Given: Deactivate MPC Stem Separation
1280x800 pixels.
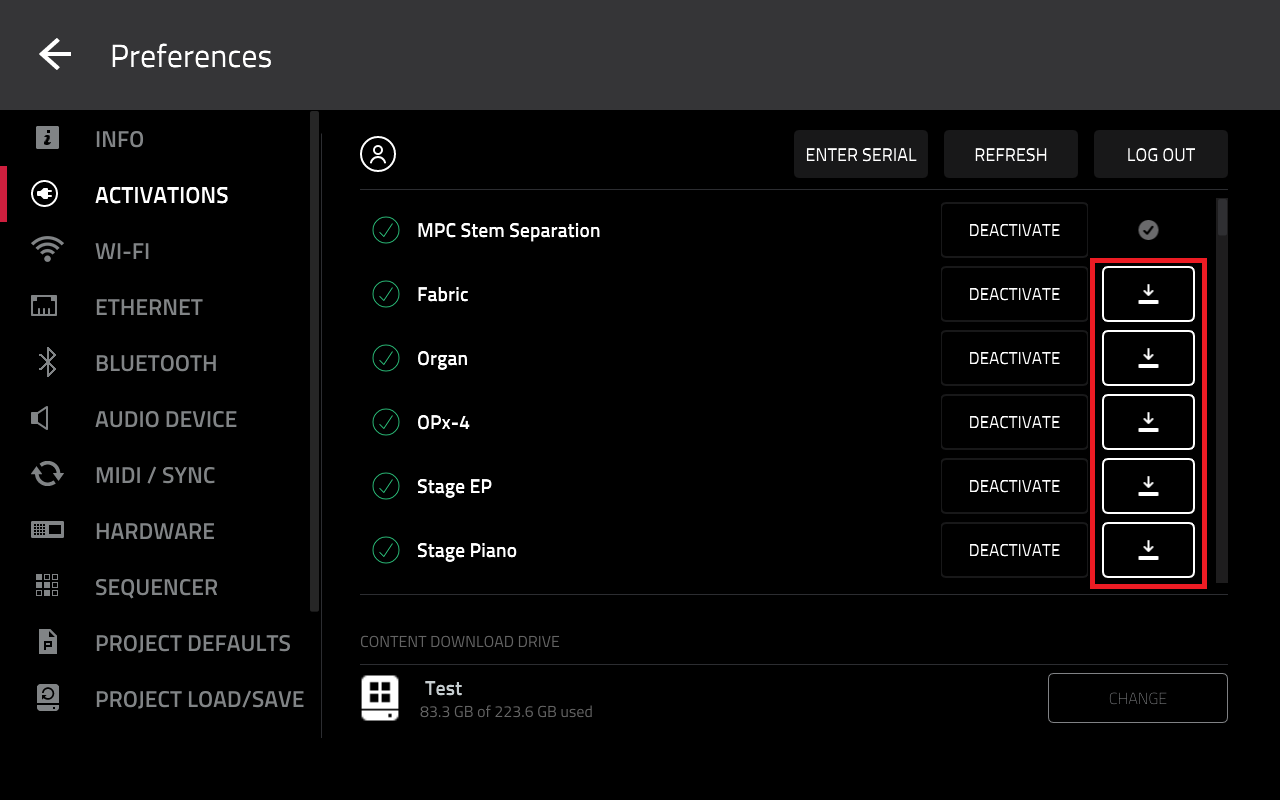Looking at the screenshot, I should point(1014,230).
